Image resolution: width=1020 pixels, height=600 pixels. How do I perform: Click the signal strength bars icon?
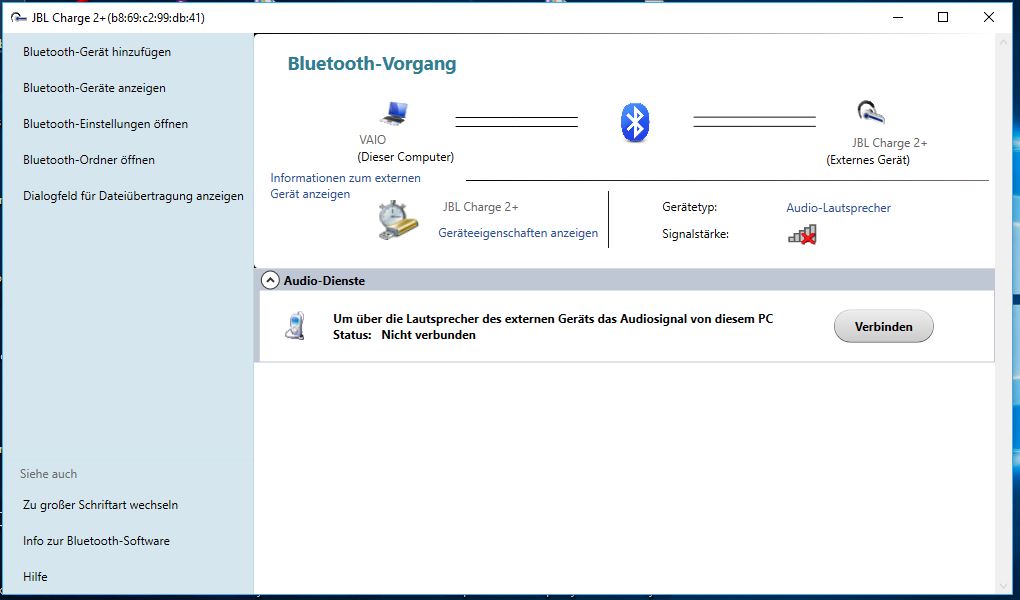pos(802,234)
